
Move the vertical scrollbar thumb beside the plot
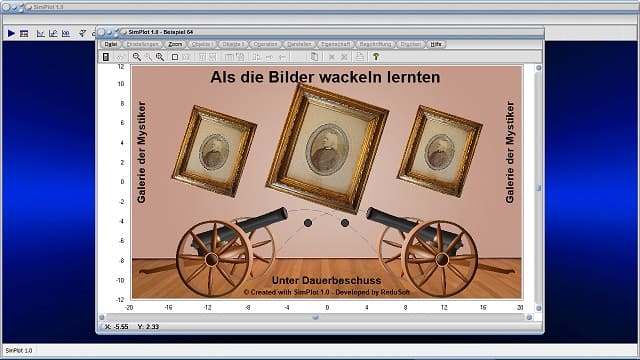(x=538, y=188)
